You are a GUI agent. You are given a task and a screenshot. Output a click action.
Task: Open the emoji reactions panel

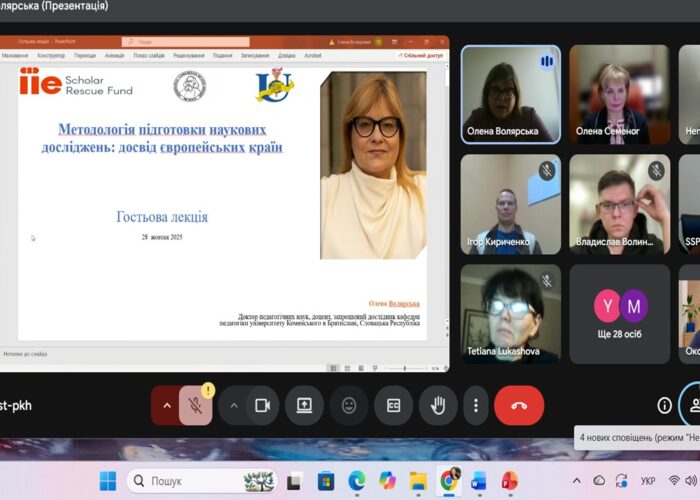coord(349,405)
